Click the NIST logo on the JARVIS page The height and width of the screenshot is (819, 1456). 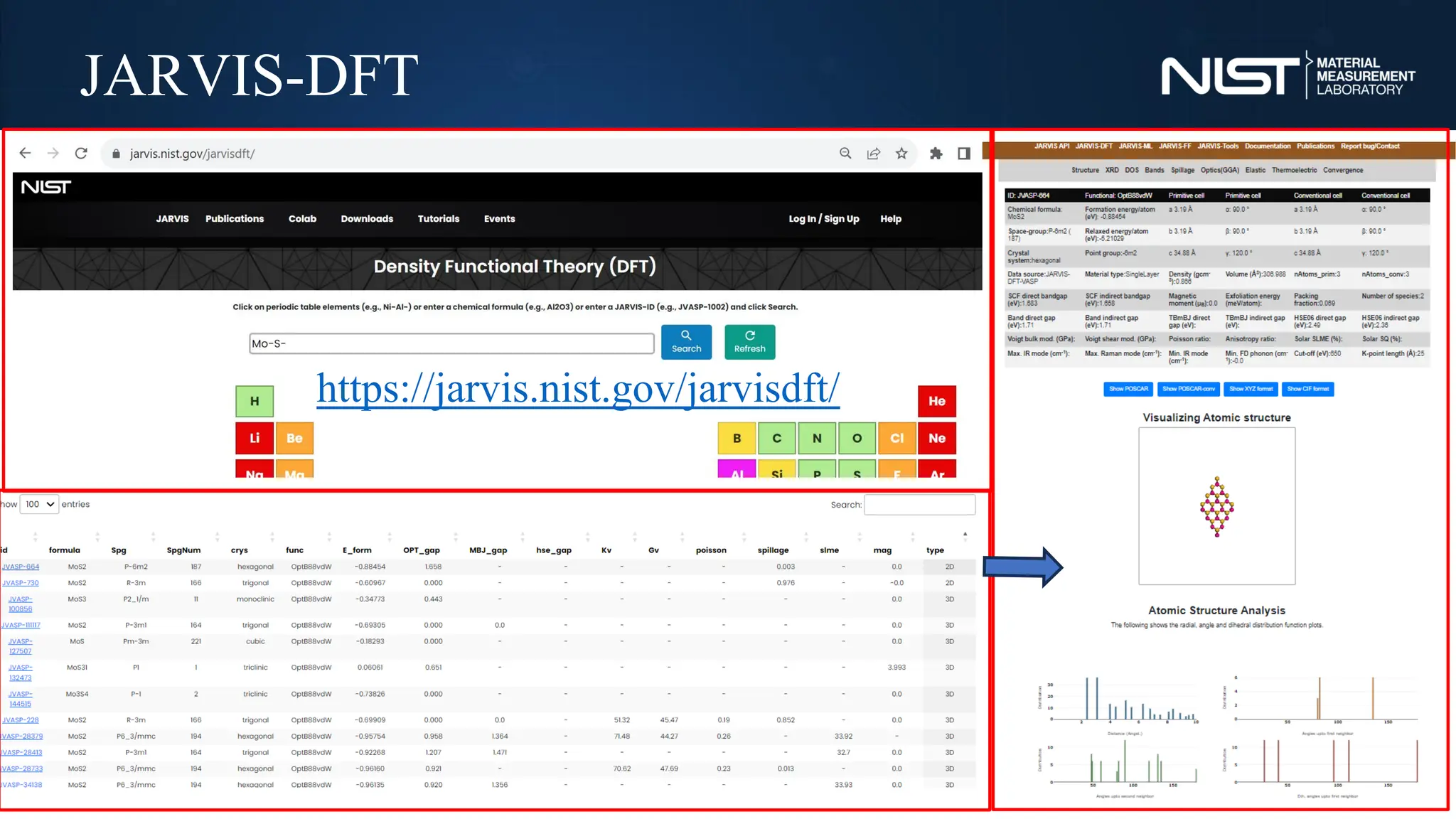tap(46, 187)
